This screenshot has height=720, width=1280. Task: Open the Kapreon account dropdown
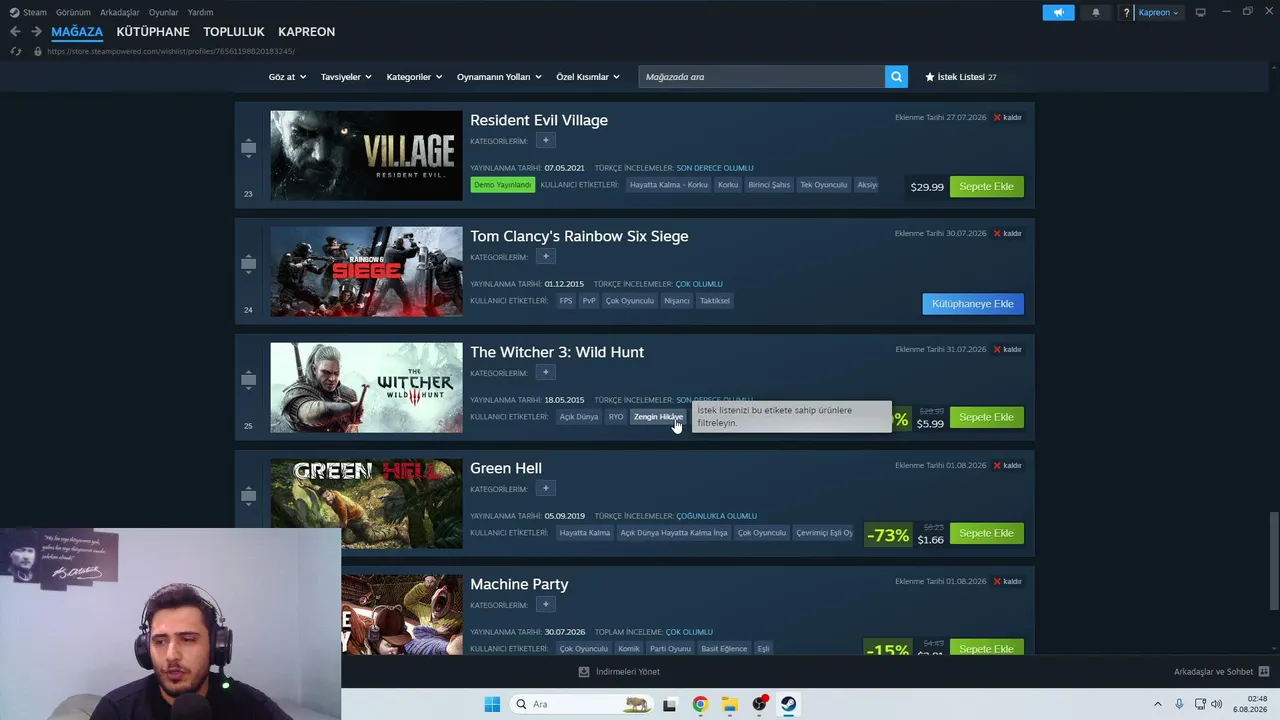tap(1159, 12)
